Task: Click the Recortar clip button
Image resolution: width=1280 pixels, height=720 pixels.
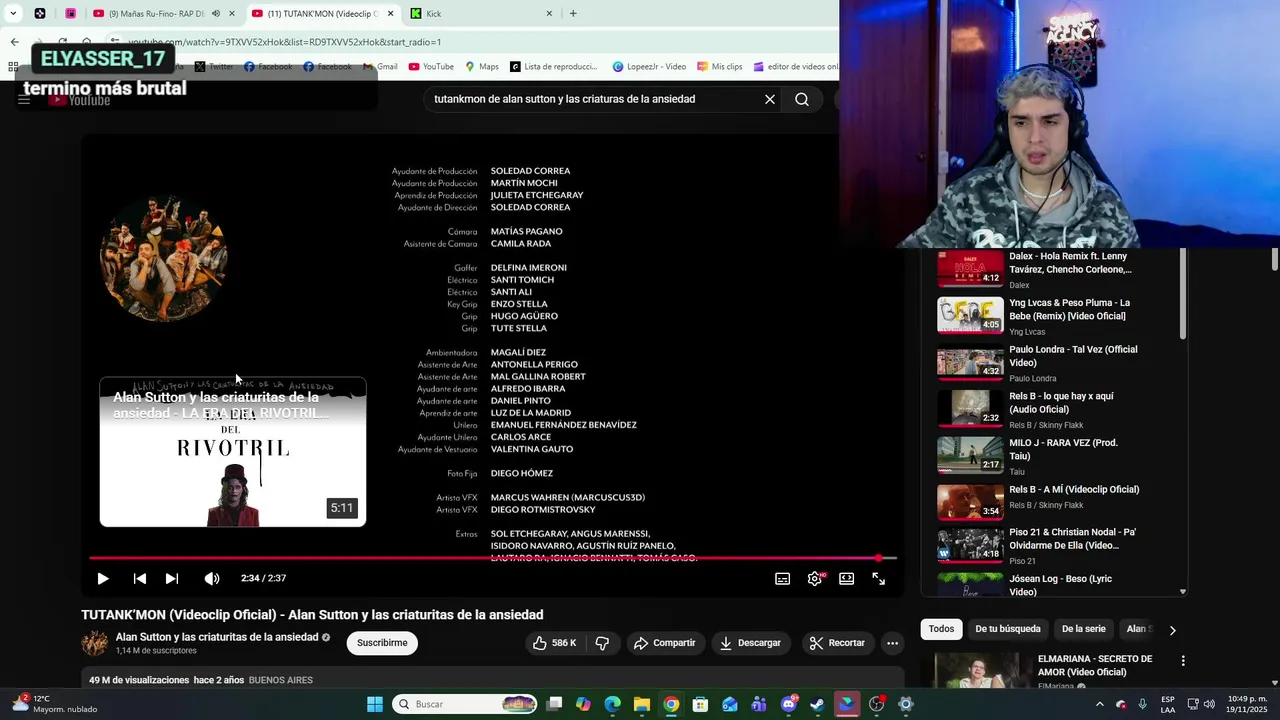Action: 837,643
